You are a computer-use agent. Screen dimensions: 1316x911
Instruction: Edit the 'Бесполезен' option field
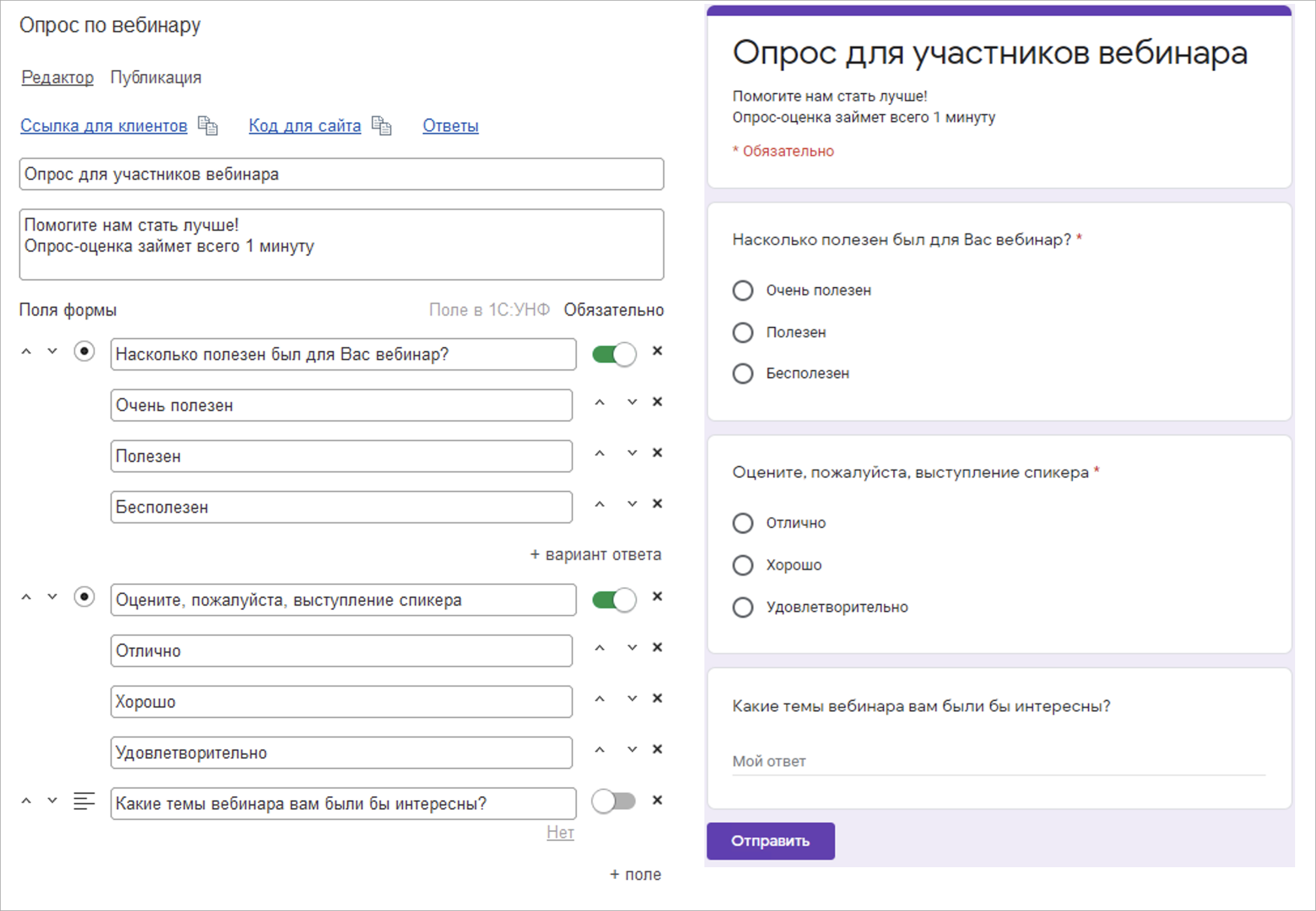(x=342, y=507)
